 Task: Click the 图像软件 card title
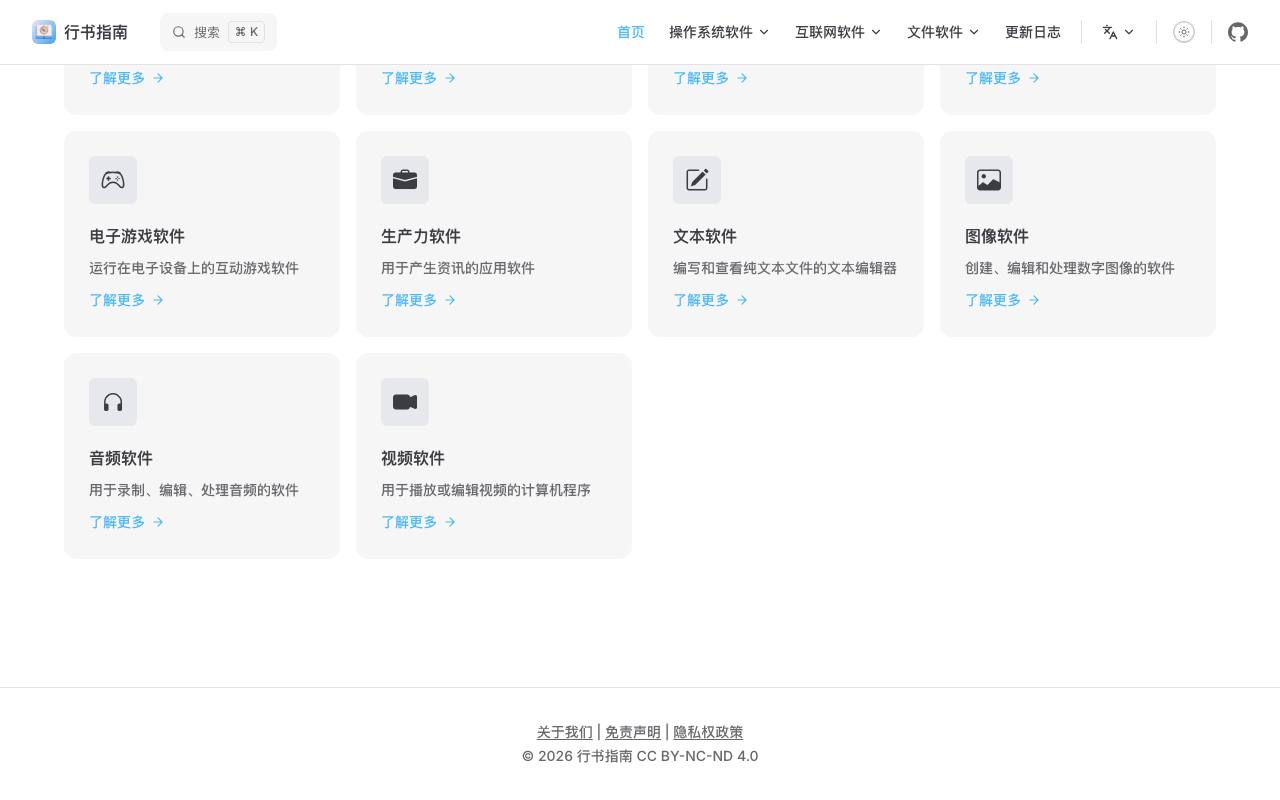(x=997, y=236)
